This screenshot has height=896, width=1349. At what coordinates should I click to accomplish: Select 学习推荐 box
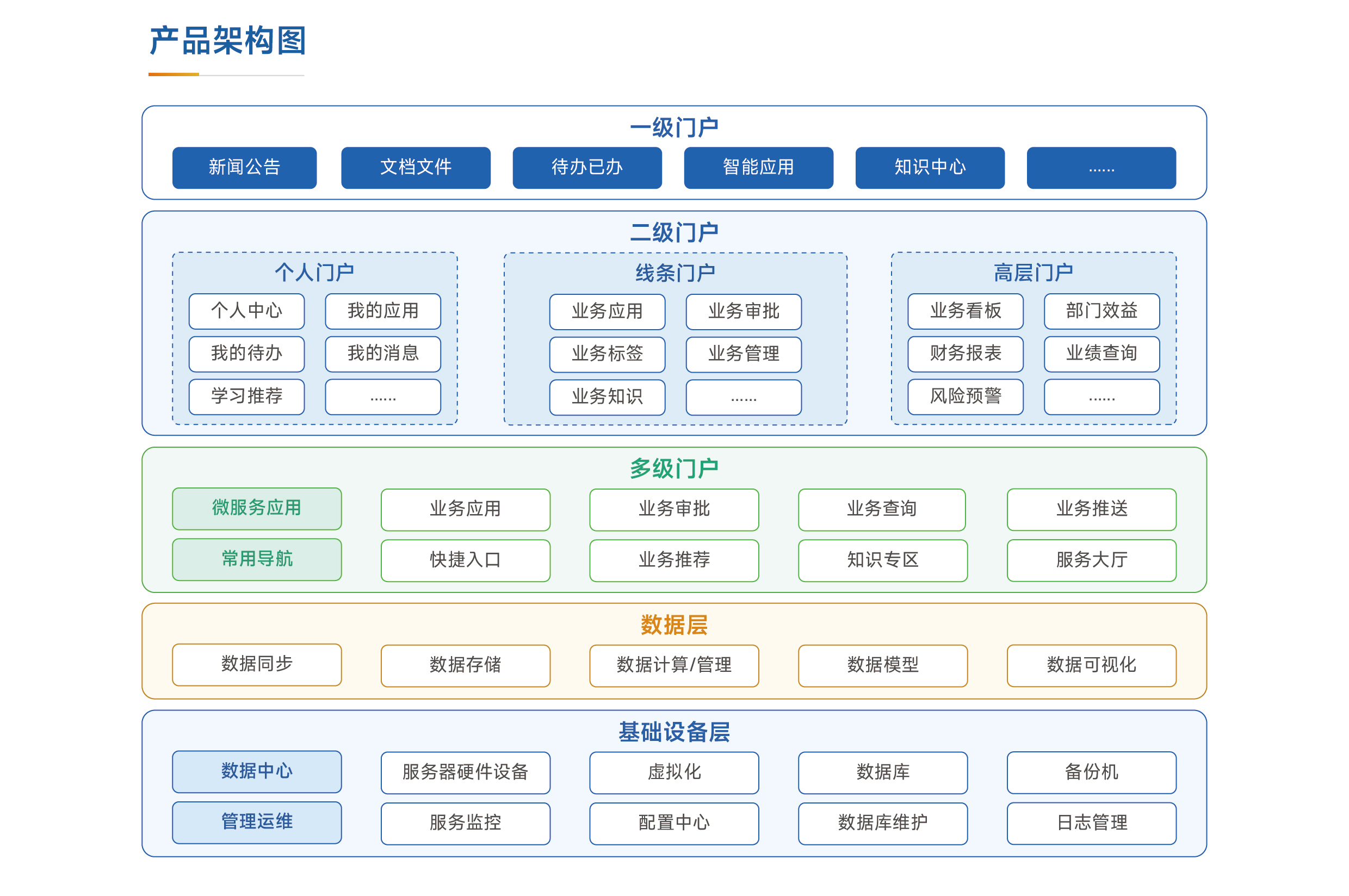246,397
